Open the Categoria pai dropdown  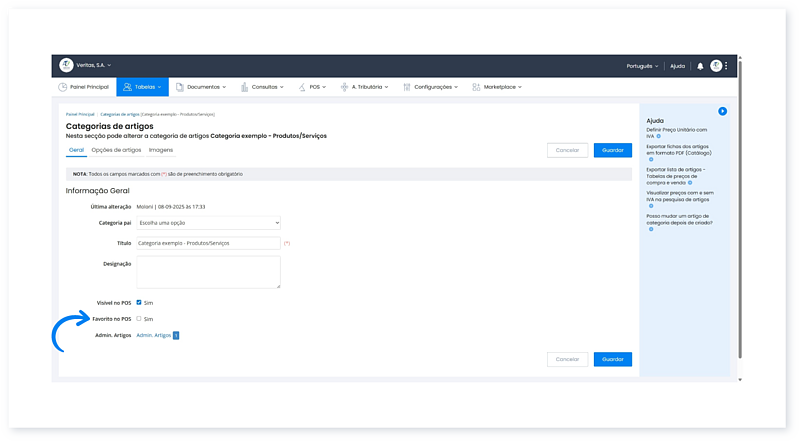208,223
